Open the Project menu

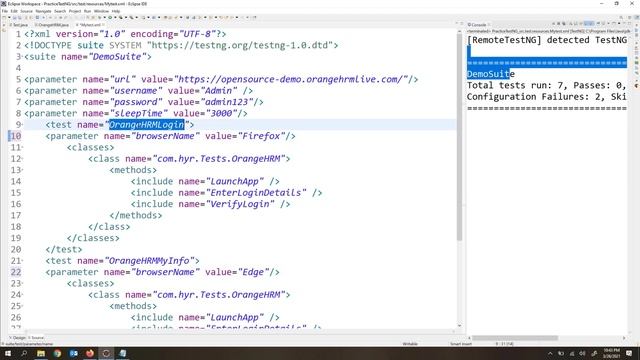coord(75,11)
